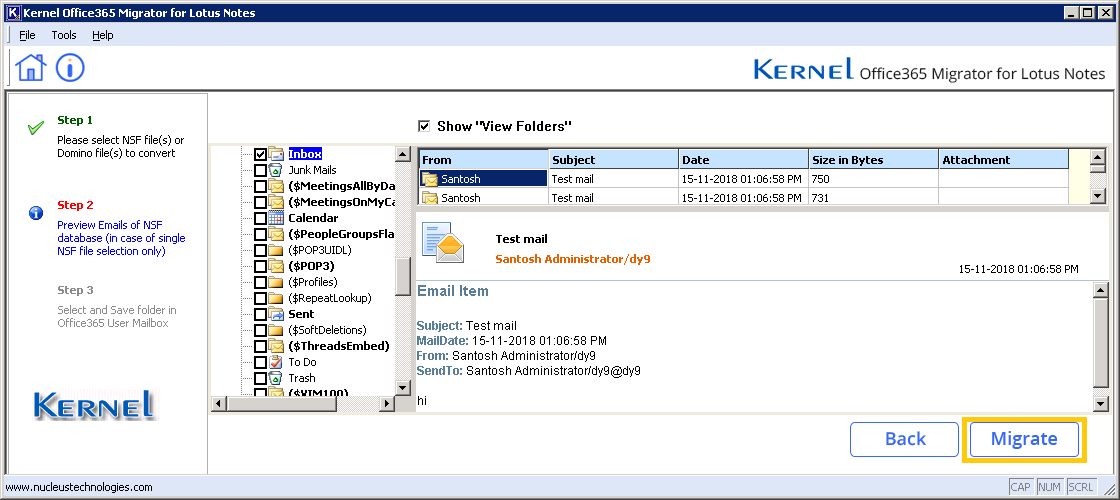This screenshot has width=1120, height=500.
Task: Click 'Santosh Administrator/dy9' orange sender text
Action: (573, 259)
